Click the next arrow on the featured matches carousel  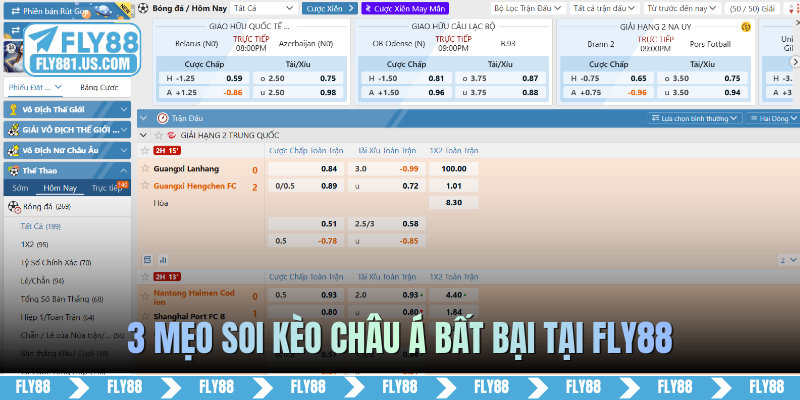point(794,61)
